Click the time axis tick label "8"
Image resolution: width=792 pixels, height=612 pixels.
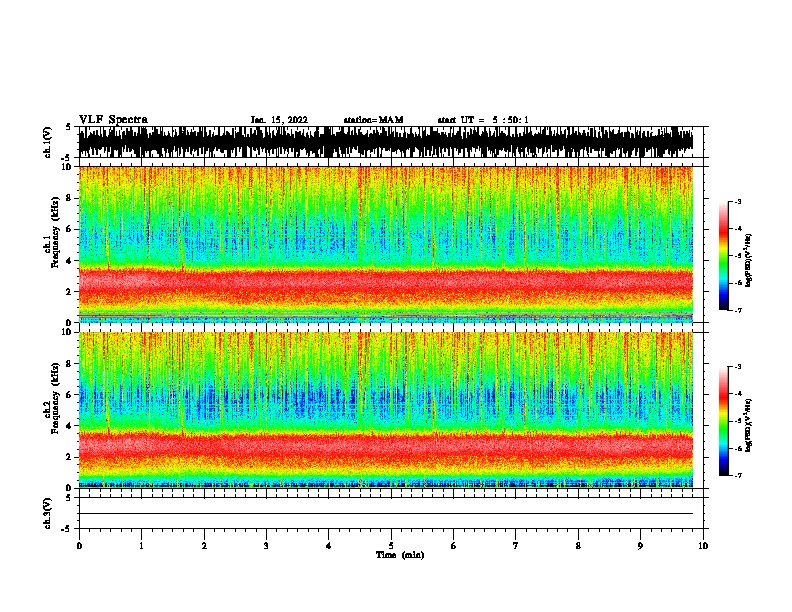tap(578, 546)
